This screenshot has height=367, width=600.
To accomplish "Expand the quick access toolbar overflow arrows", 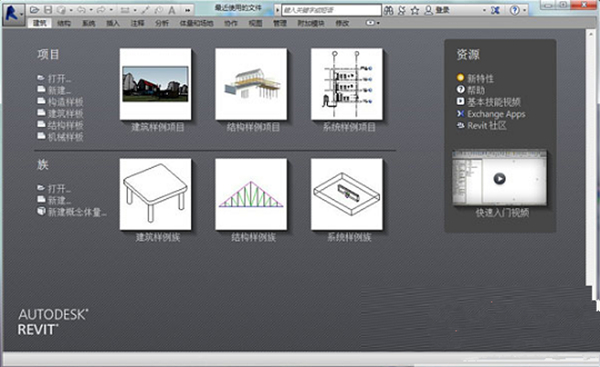I will point(188,10).
